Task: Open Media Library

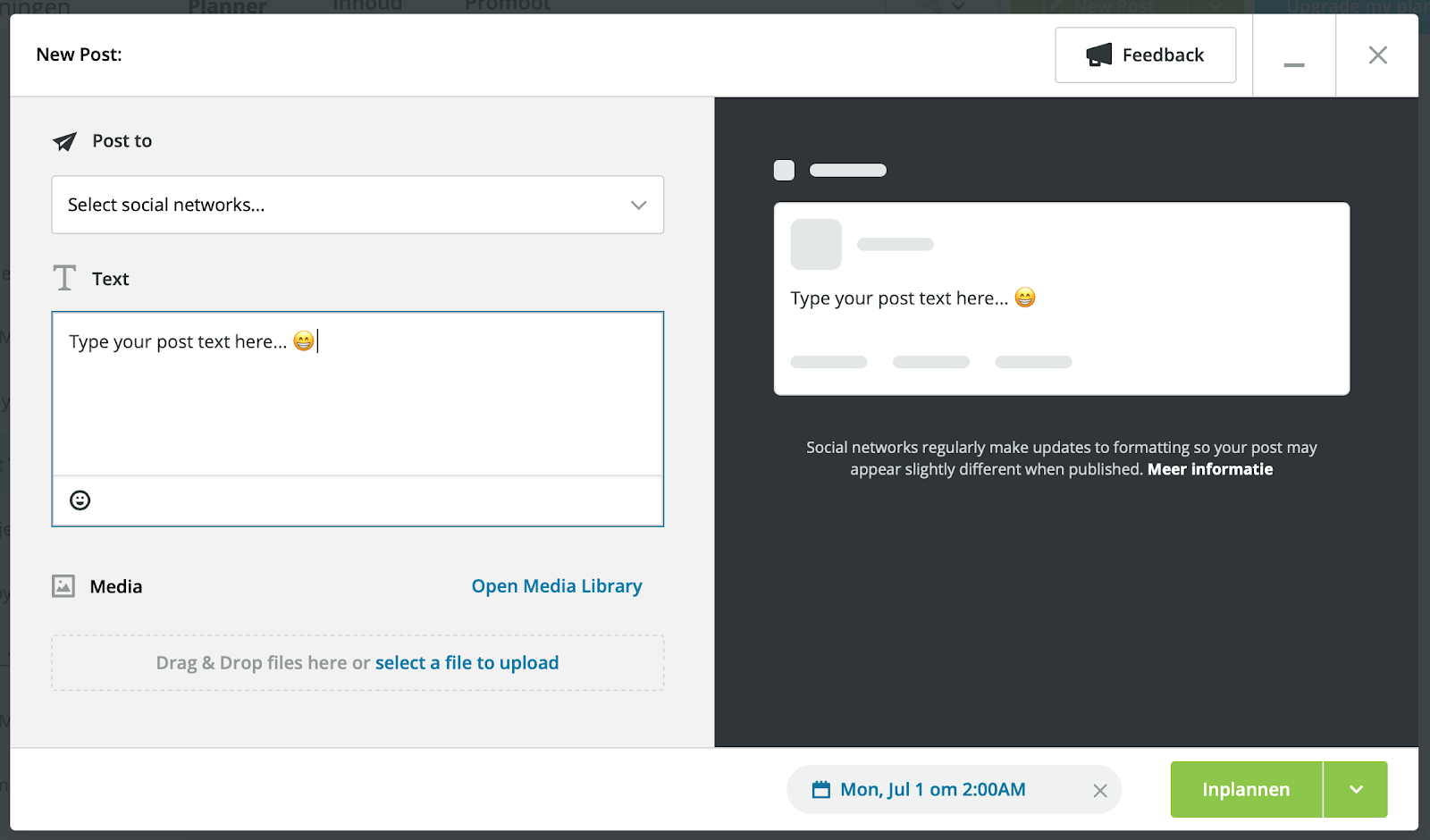Action: (x=556, y=586)
